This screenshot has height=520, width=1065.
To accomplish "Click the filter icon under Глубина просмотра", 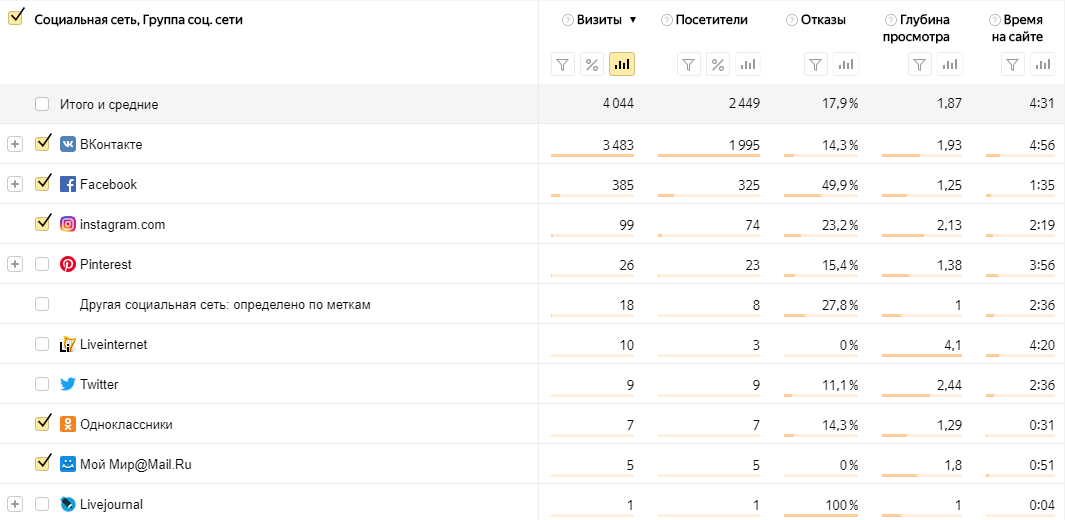I will point(920,65).
